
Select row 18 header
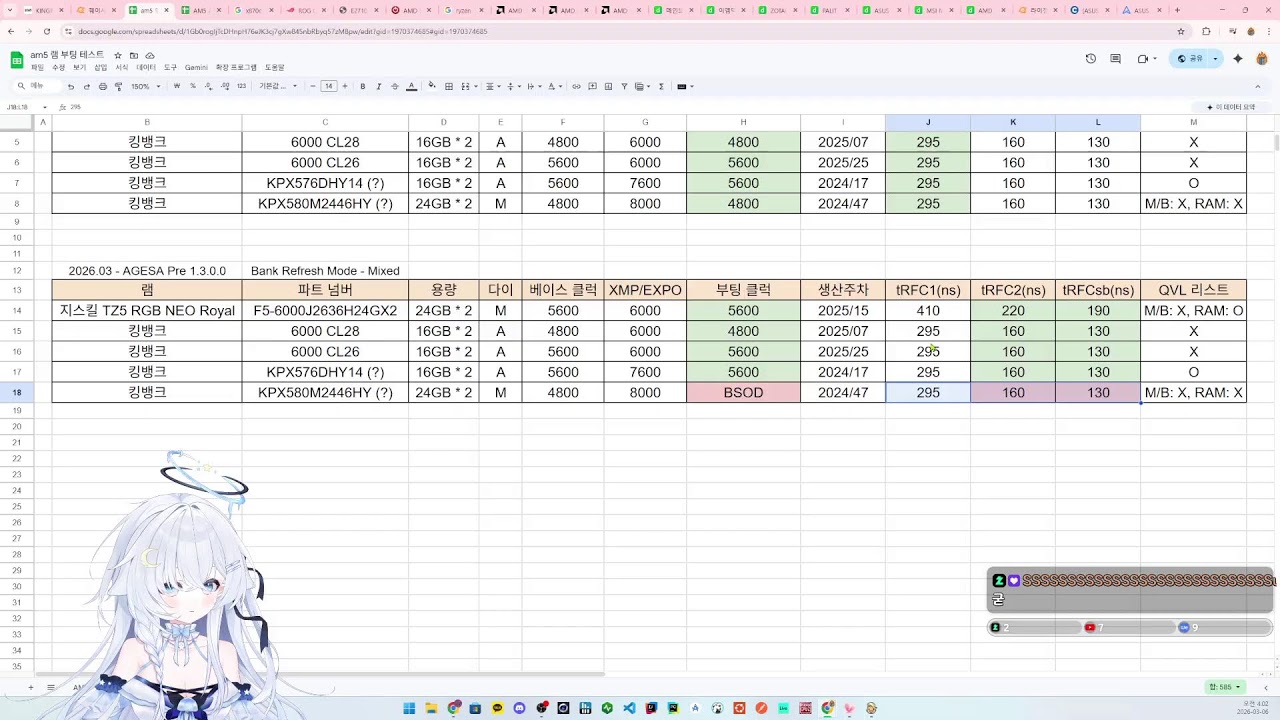17,393
